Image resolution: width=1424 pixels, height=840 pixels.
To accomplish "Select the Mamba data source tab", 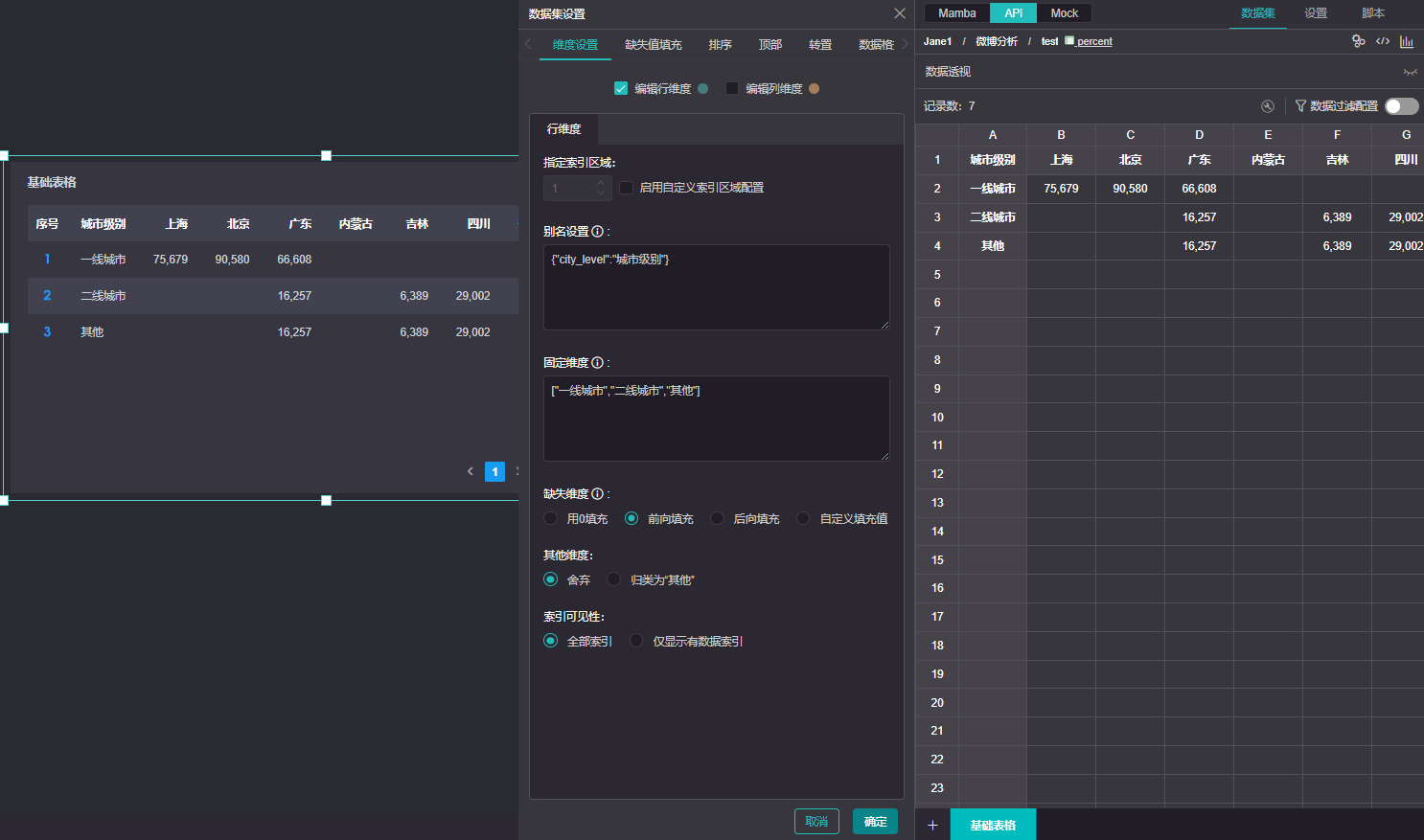I will 957,13.
